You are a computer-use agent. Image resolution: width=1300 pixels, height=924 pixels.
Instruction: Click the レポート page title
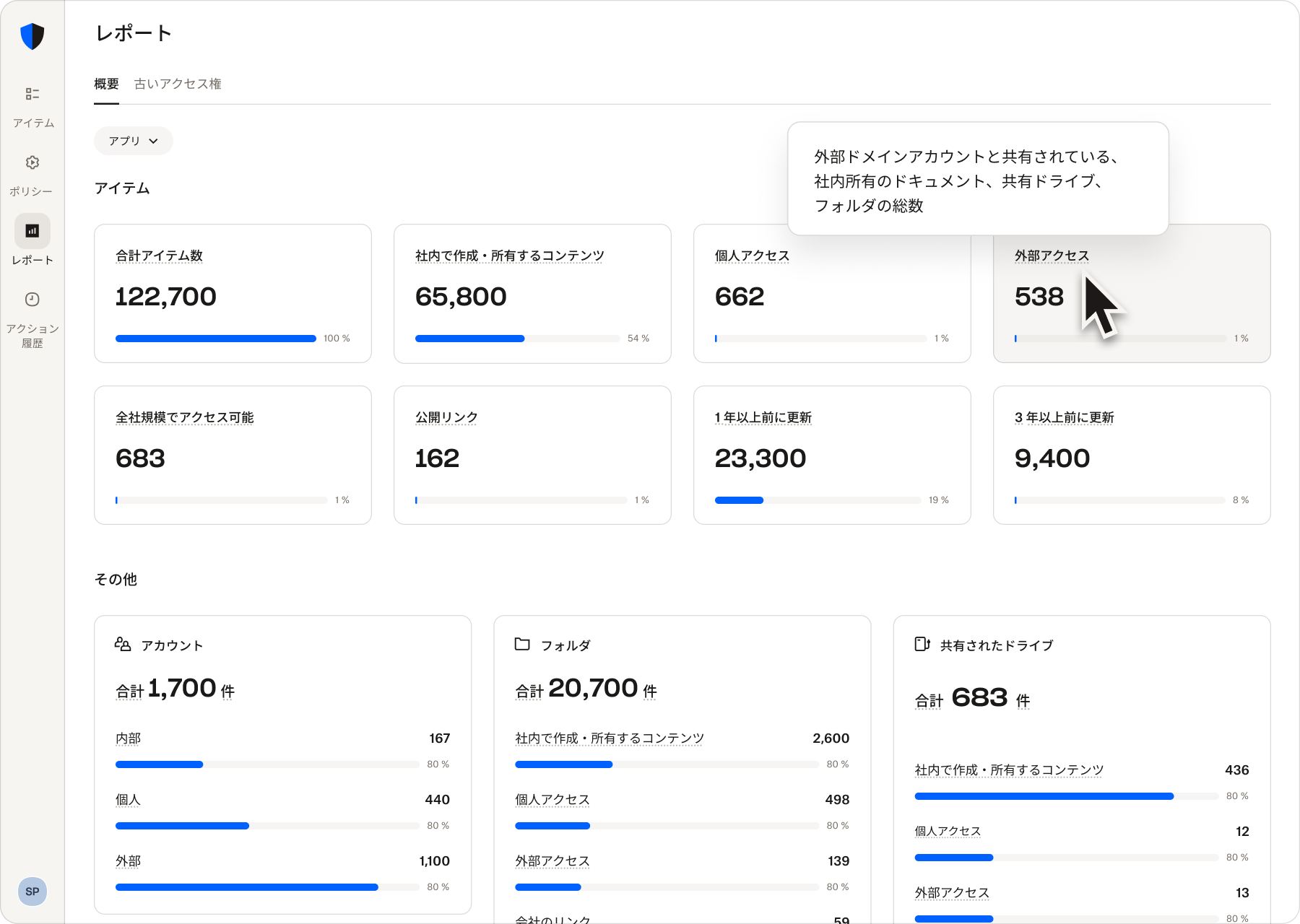click(134, 33)
